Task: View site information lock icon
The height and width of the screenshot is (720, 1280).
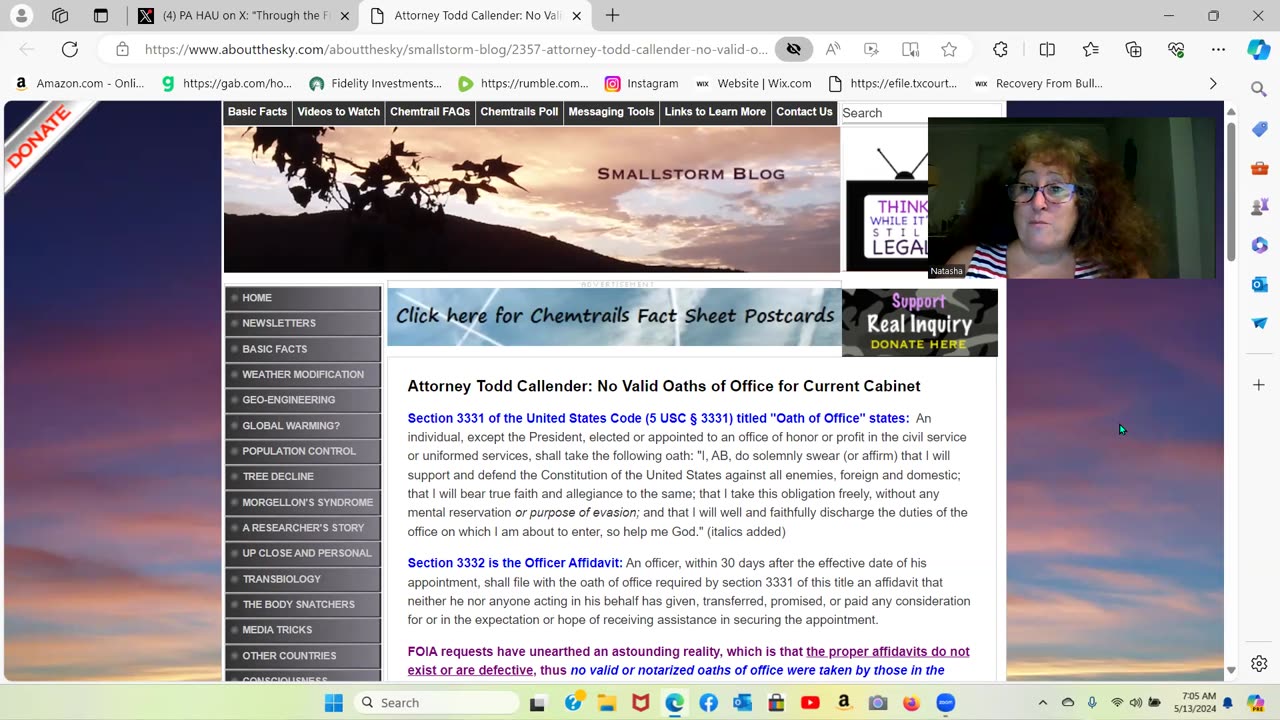Action: coord(122,49)
